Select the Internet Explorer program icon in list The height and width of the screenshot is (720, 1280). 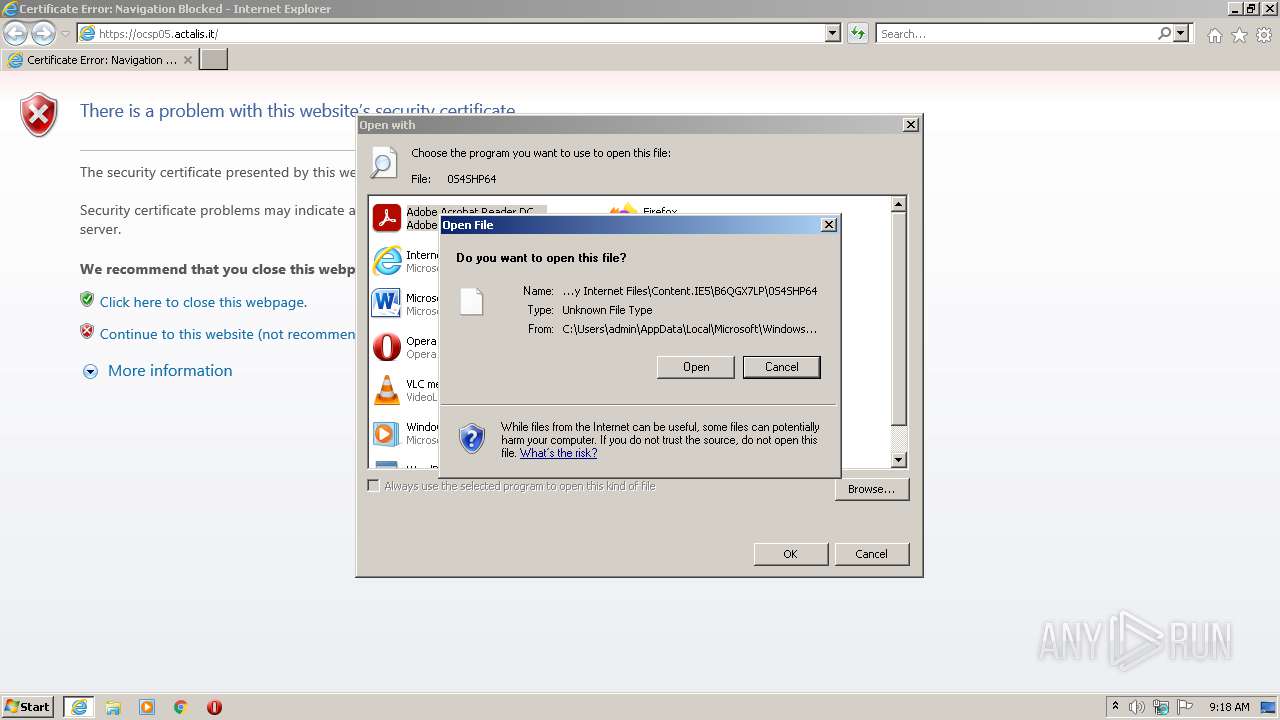[387, 261]
